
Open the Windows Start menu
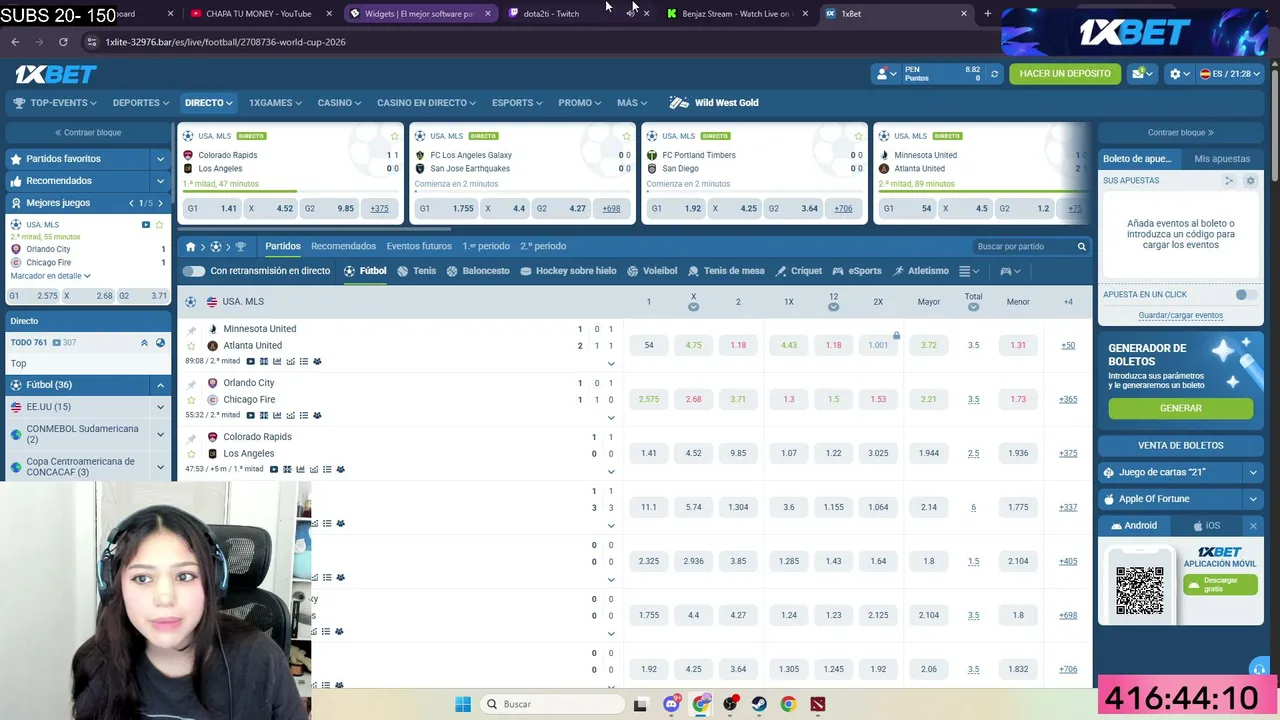(x=463, y=704)
